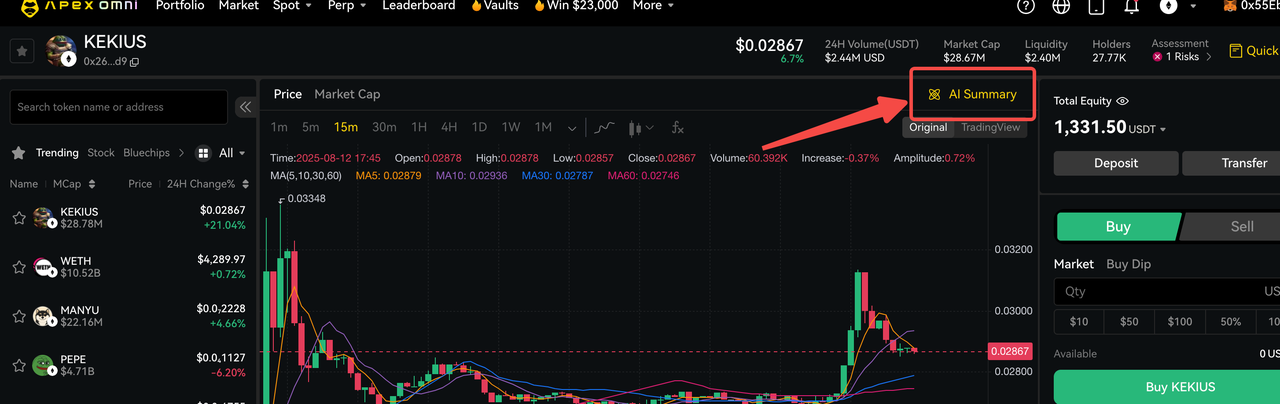This screenshot has height=404, width=1280.
Task: Click the token search field
Action: click(x=120, y=107)
